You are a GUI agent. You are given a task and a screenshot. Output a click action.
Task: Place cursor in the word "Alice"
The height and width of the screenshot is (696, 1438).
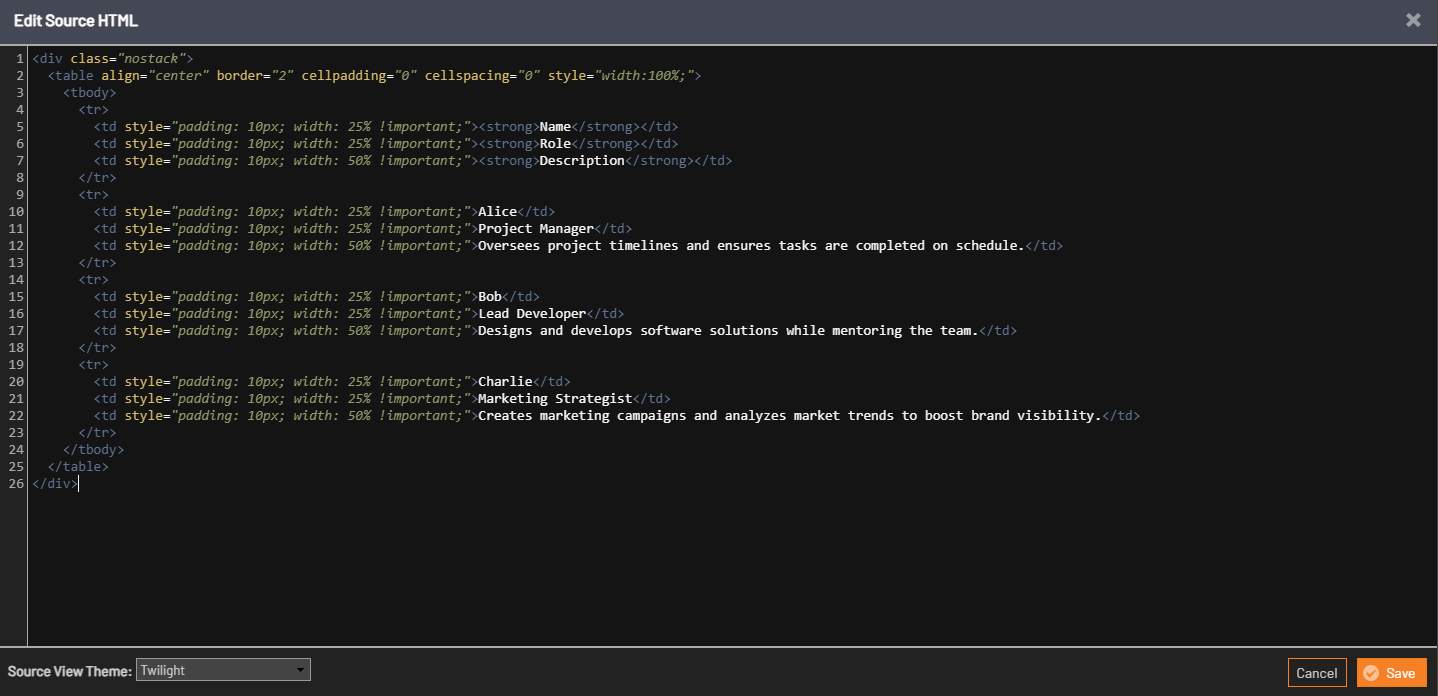click(497, 212)
